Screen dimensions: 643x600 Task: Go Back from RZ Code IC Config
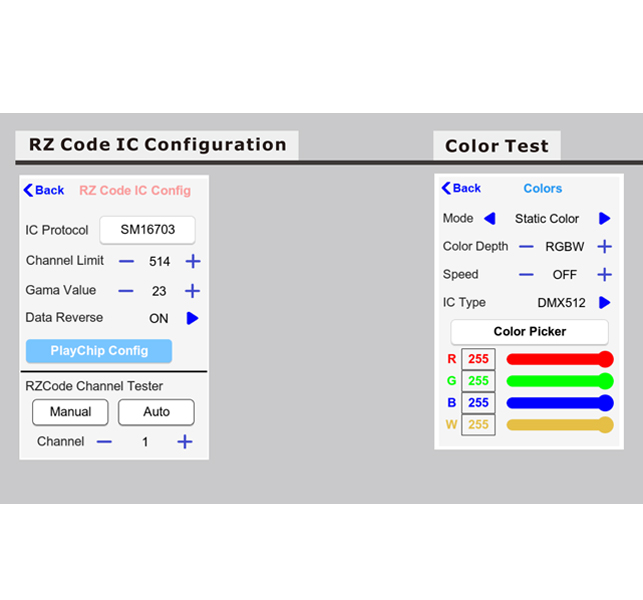44,190
